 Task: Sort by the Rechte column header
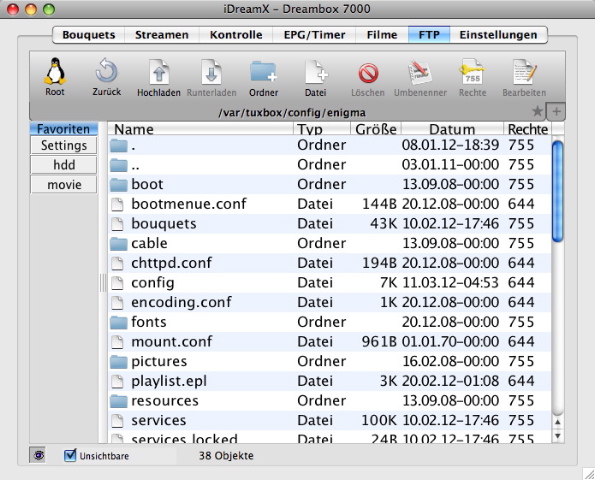tap(528, 129)
